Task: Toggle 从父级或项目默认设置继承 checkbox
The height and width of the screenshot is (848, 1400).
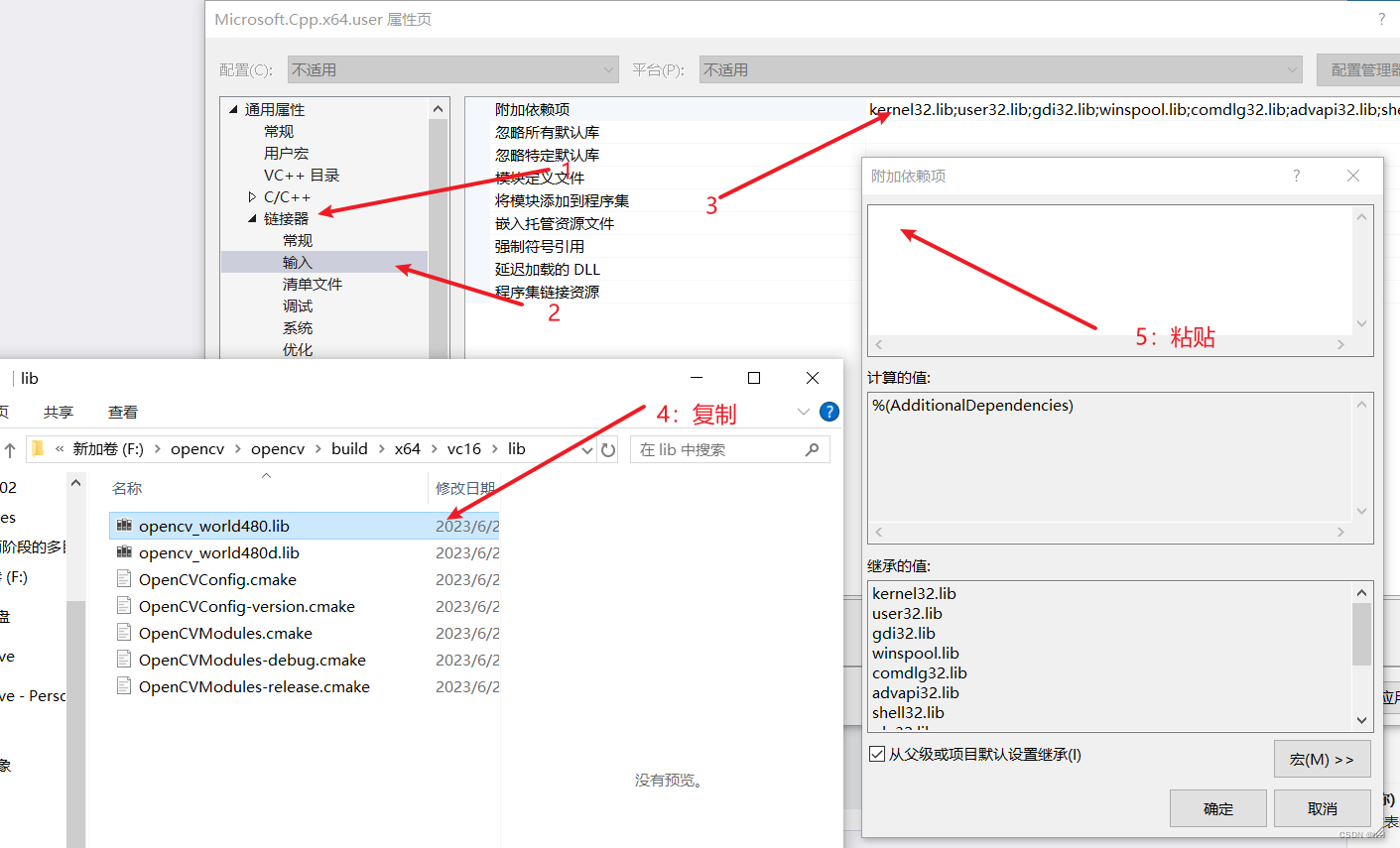Action: point(877,754)
